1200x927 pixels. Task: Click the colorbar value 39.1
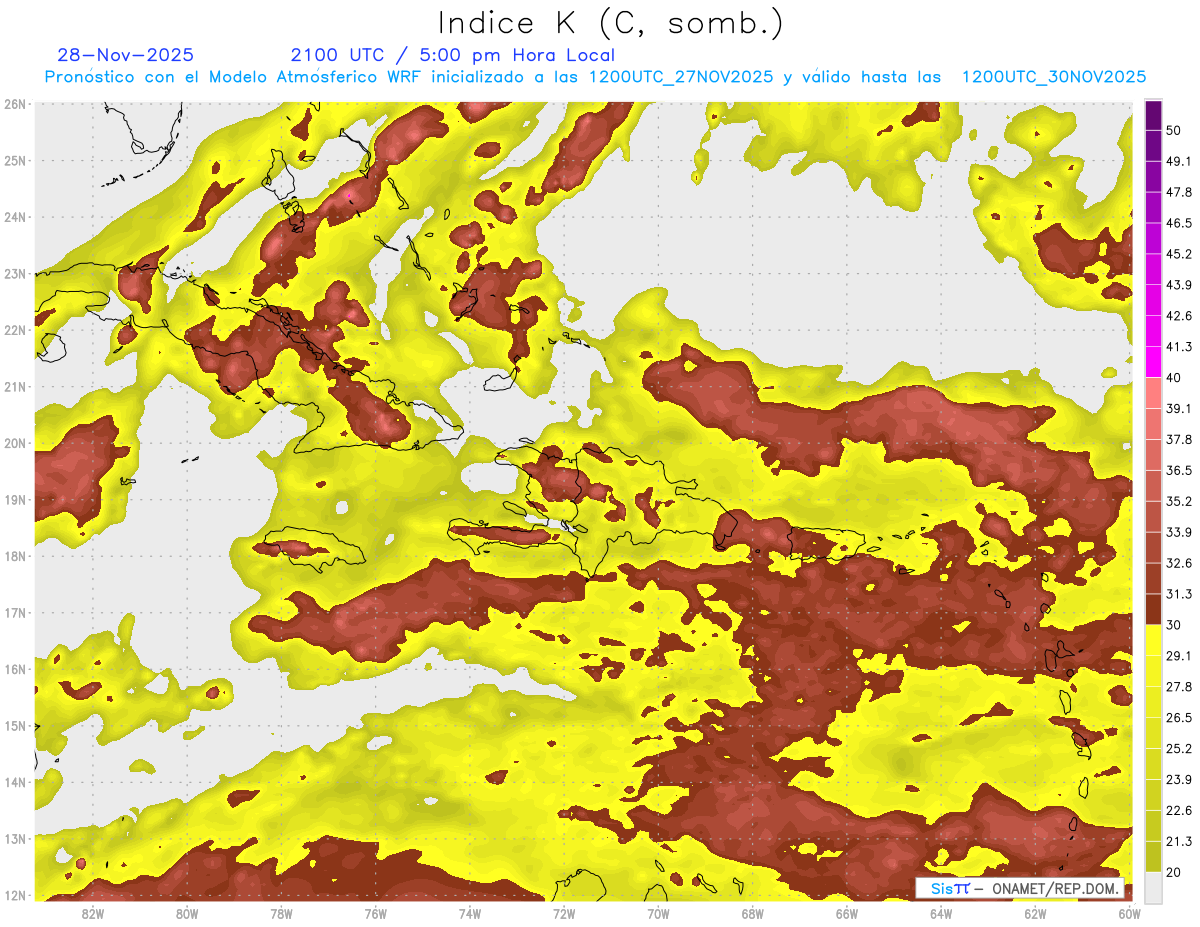pyautogui.click(x=1179, y=408)
